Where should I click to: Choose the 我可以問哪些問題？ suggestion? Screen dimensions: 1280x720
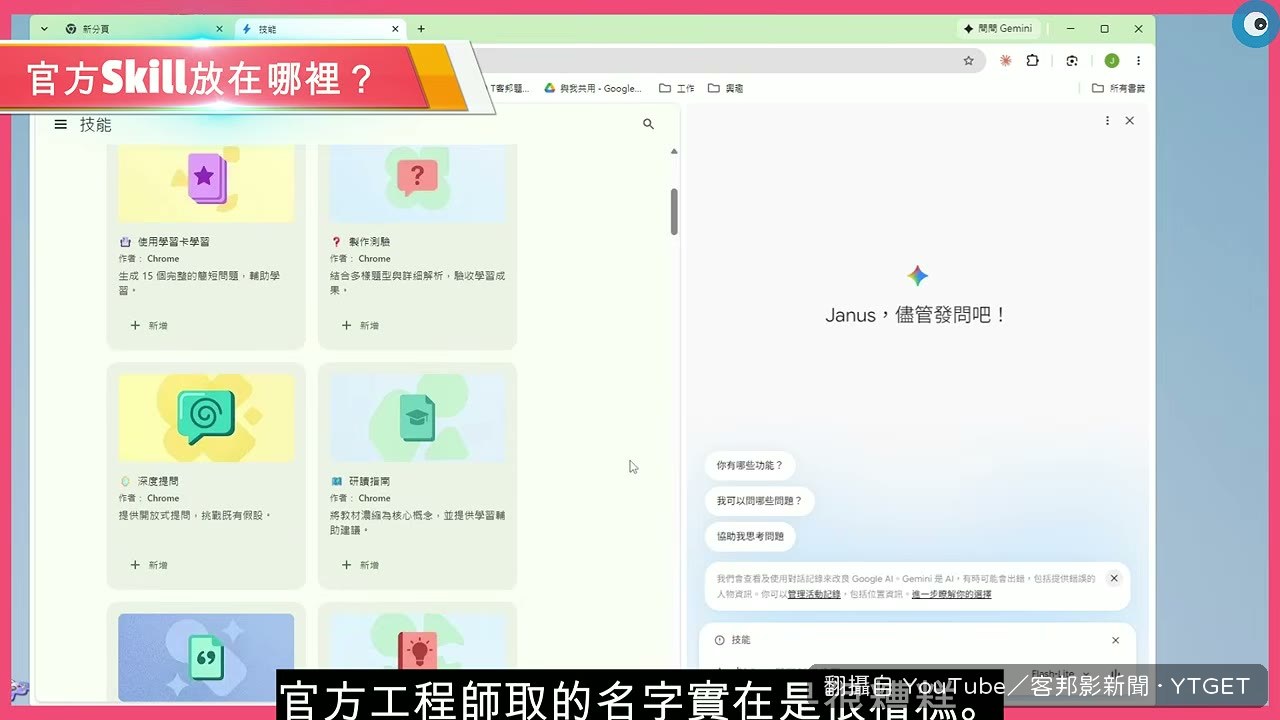760,501
